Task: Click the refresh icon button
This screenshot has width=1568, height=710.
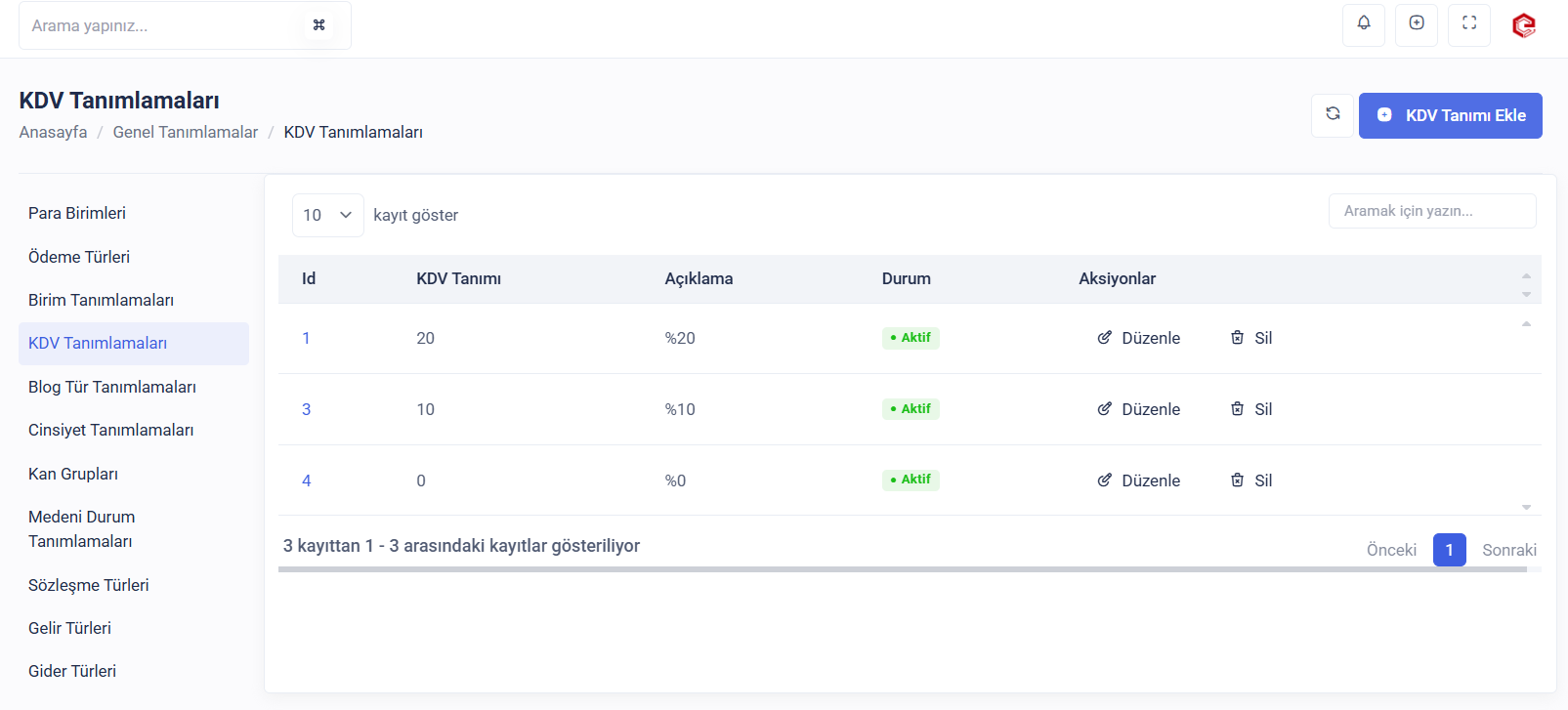Action: (1332, 114)
